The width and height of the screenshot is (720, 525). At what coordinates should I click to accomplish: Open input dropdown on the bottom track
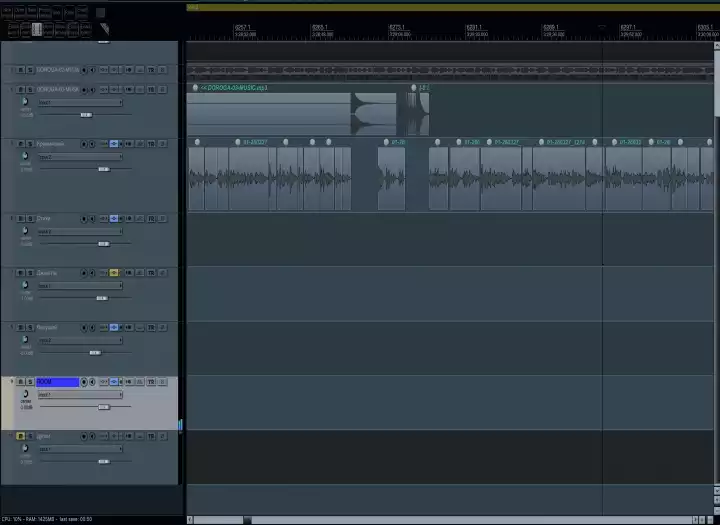(80, 449)
